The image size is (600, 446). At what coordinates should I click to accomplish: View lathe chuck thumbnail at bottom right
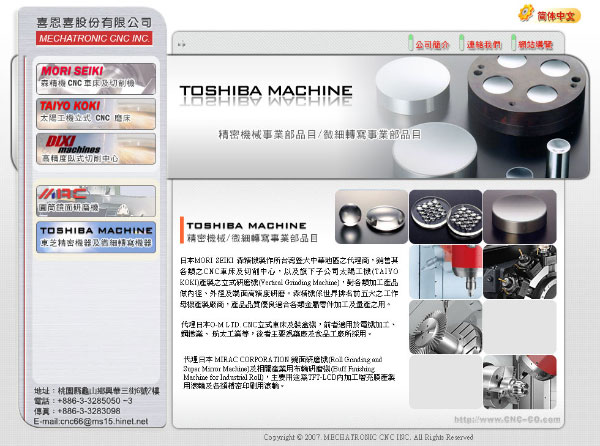[x=520, y=382]
